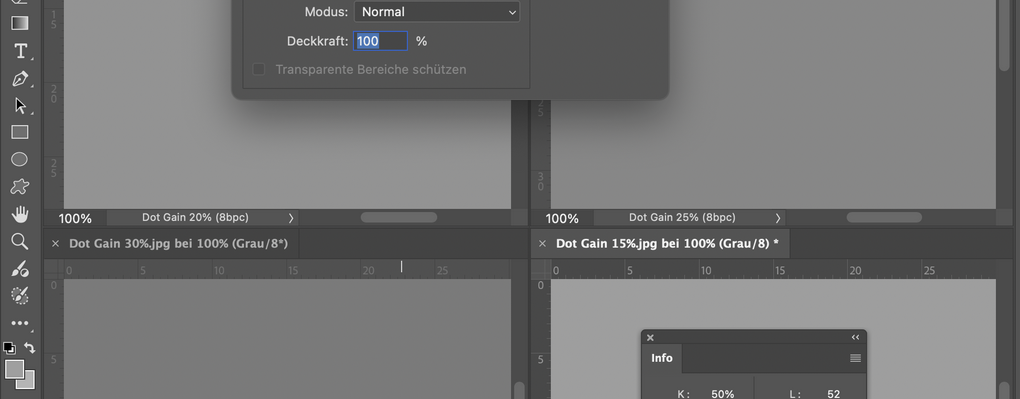Image resolution: width=1020 pixels, height=399 pixels.
Task: Activate the Dot Gain 15%.jpg document tab
Action: (x=667, y=243)
